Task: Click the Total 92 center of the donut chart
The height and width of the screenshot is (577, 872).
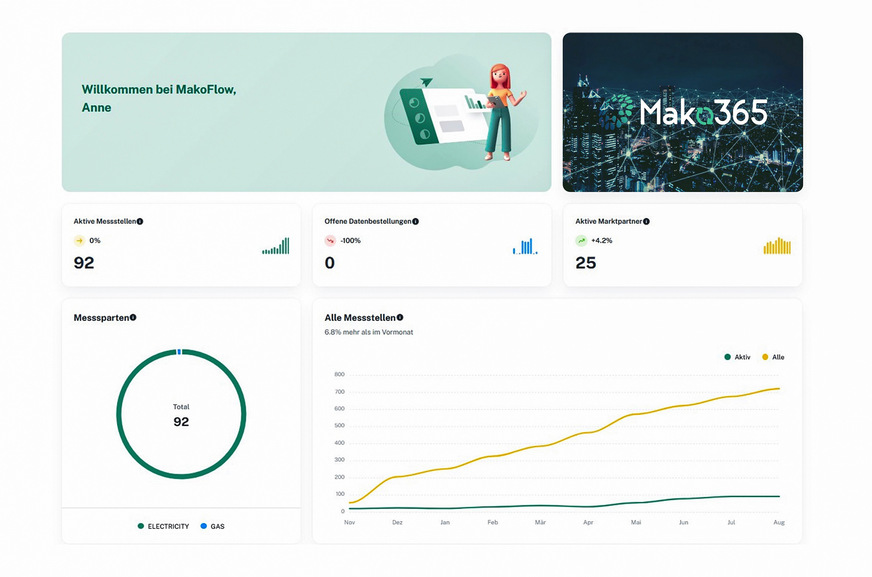Action: click(x=180, y=415)
